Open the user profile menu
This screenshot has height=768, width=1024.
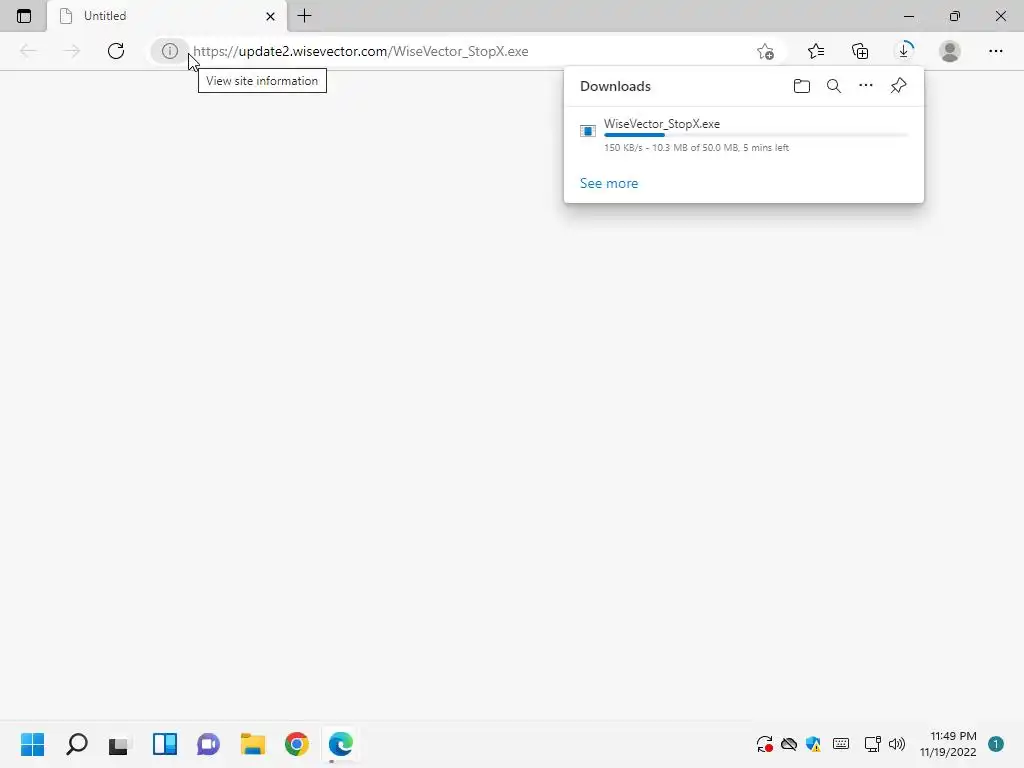pos(950,51)
